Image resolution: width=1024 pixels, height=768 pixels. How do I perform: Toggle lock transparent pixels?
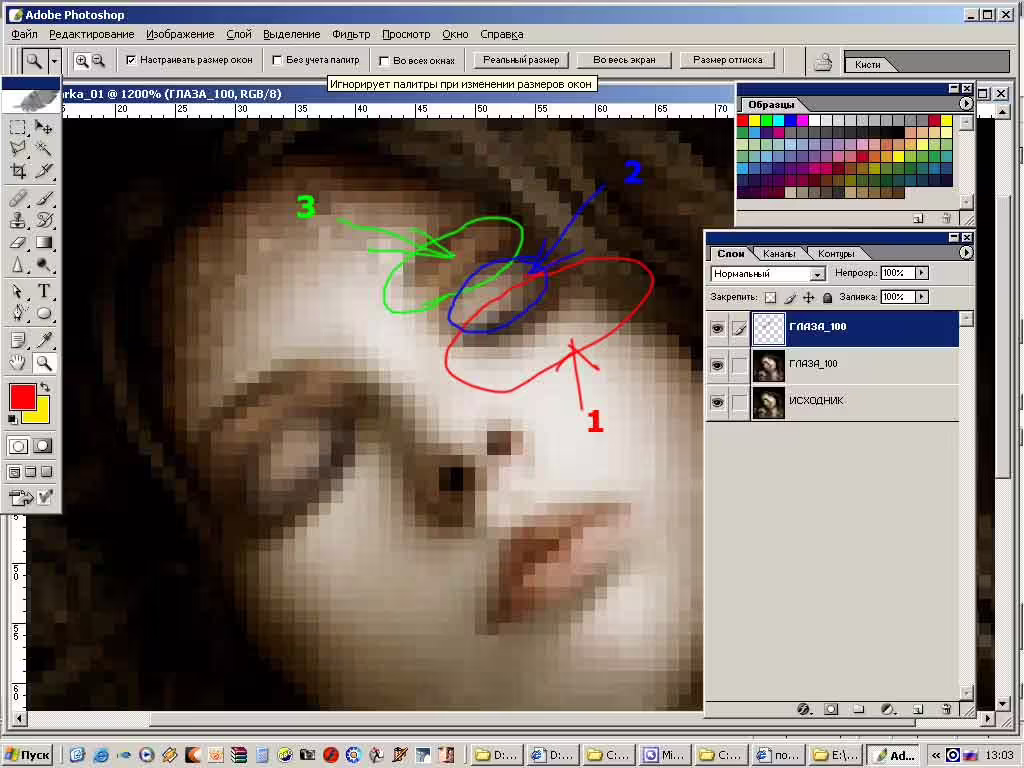(771, 298)
